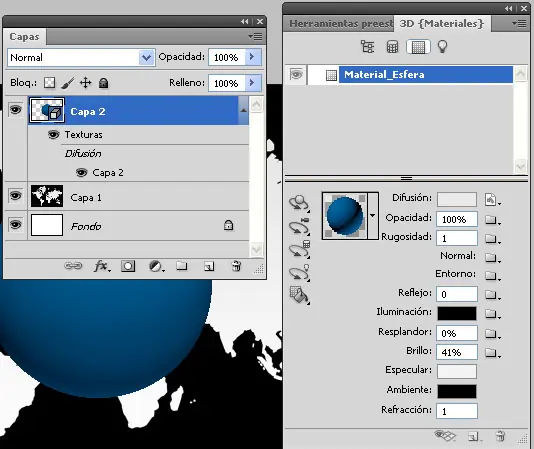534x449 pixels.
Task: Open the Relleno slider arrow
Action: click(252, 83)
